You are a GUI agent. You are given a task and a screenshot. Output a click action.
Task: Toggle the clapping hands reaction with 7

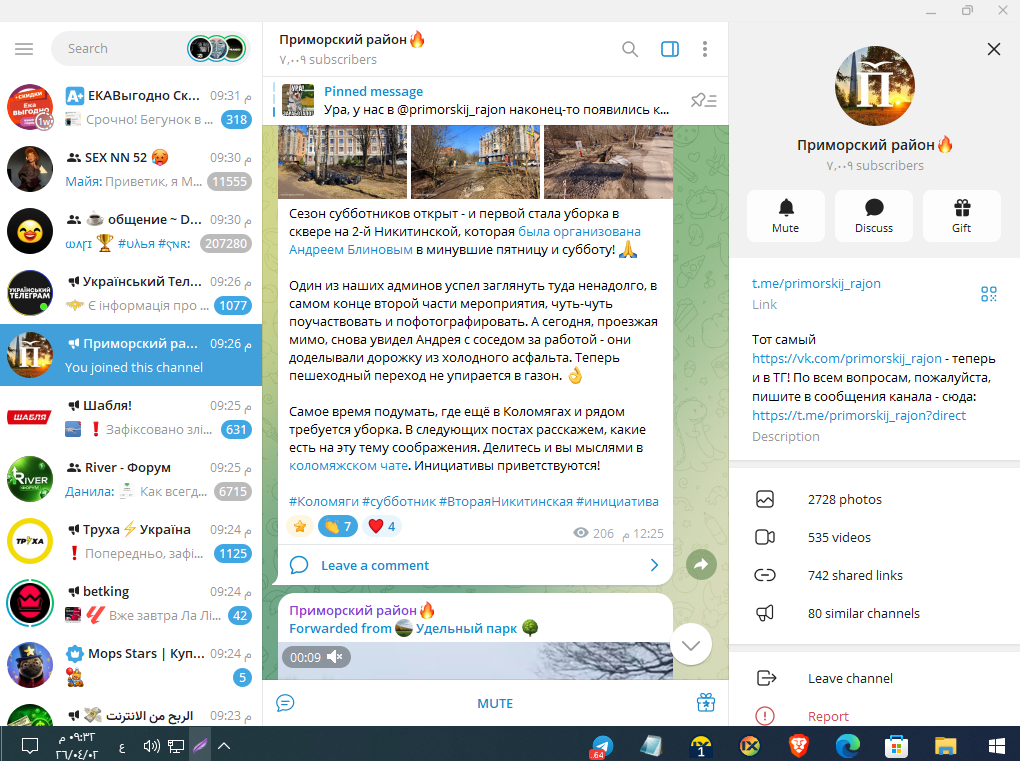click(x=338, y=526)
